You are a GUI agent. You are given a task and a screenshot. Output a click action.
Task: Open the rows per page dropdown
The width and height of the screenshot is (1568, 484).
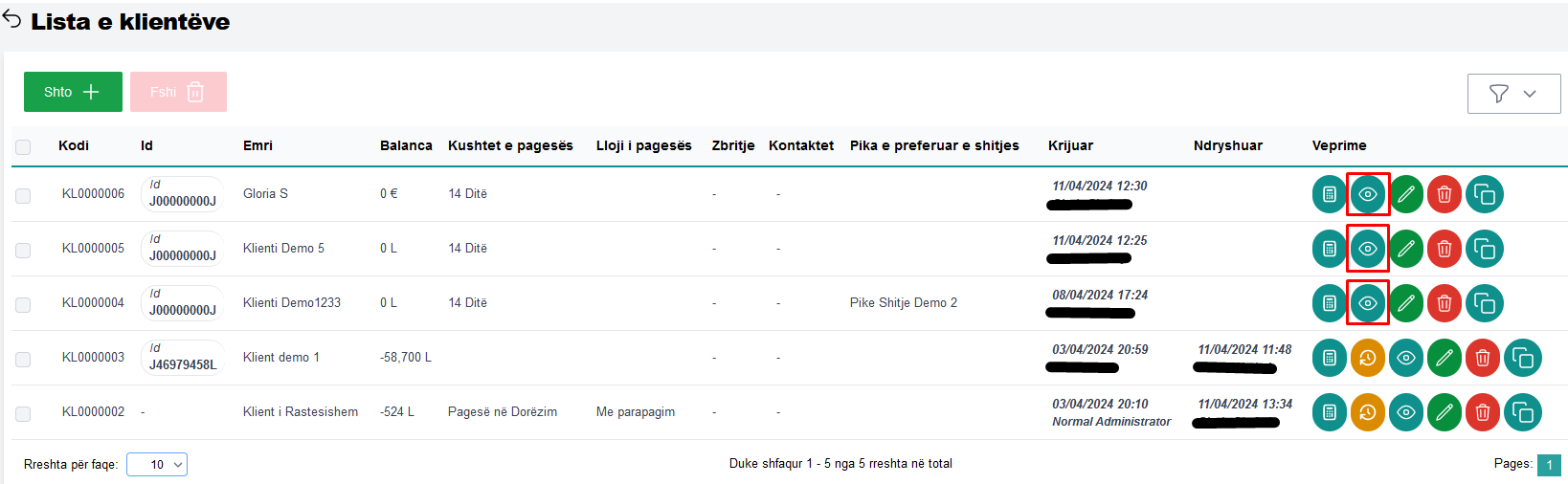tap(157, 464)
